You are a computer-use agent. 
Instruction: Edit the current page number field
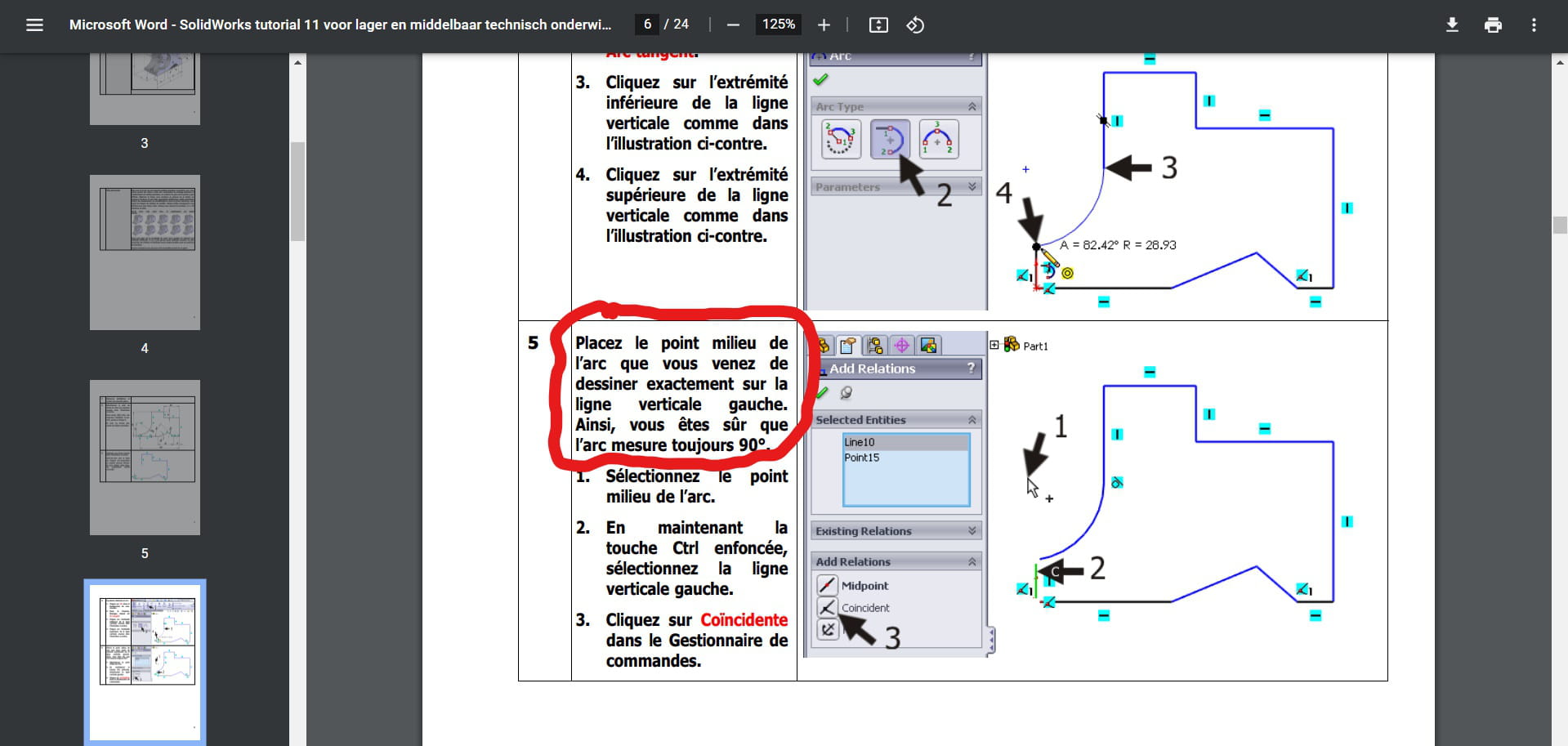[x=647, y=25]
